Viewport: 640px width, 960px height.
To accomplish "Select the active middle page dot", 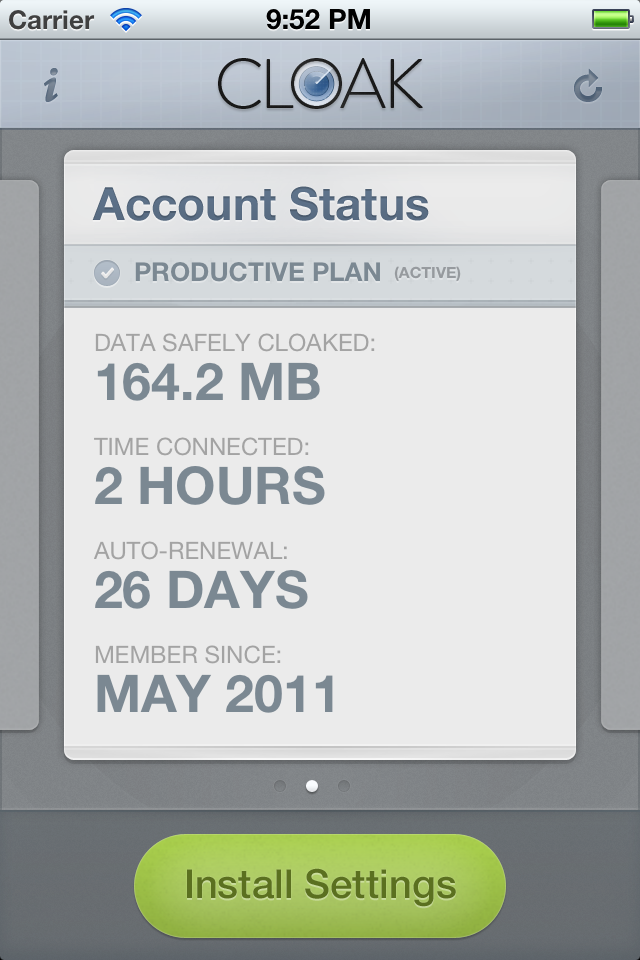I will click(312, 786).
